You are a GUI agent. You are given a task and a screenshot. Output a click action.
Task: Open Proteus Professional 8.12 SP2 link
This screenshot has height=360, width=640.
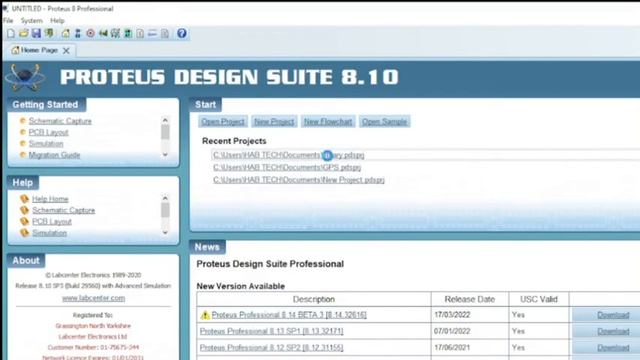(271, 347)
